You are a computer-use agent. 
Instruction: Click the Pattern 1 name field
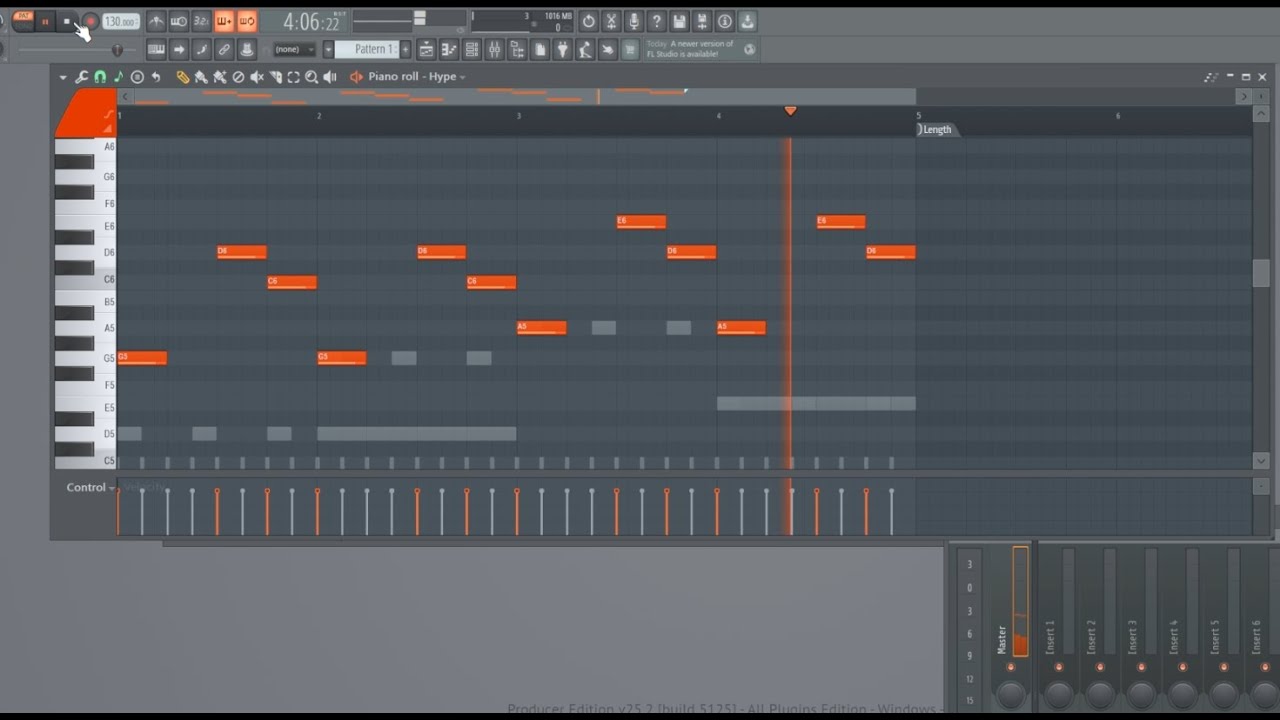pos(367,49)
